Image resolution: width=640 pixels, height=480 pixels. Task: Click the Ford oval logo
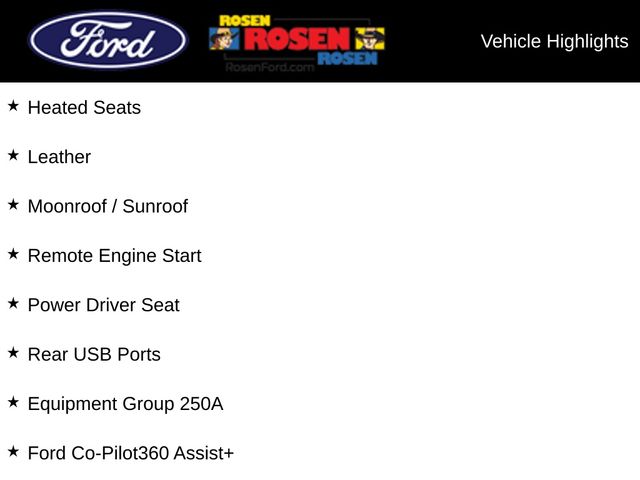pos(108,41)
